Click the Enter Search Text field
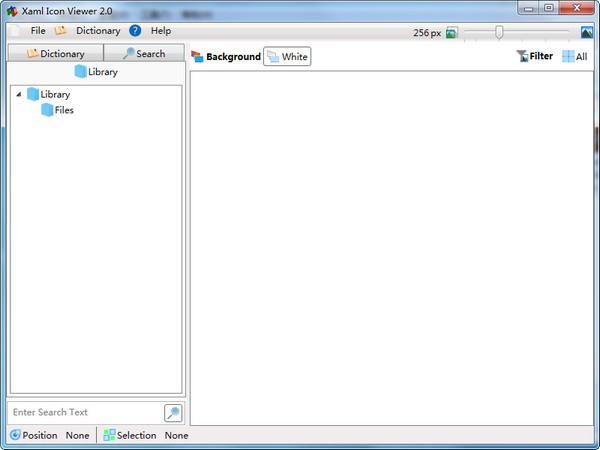Screen dimensions: 600x450 point(86,412)
